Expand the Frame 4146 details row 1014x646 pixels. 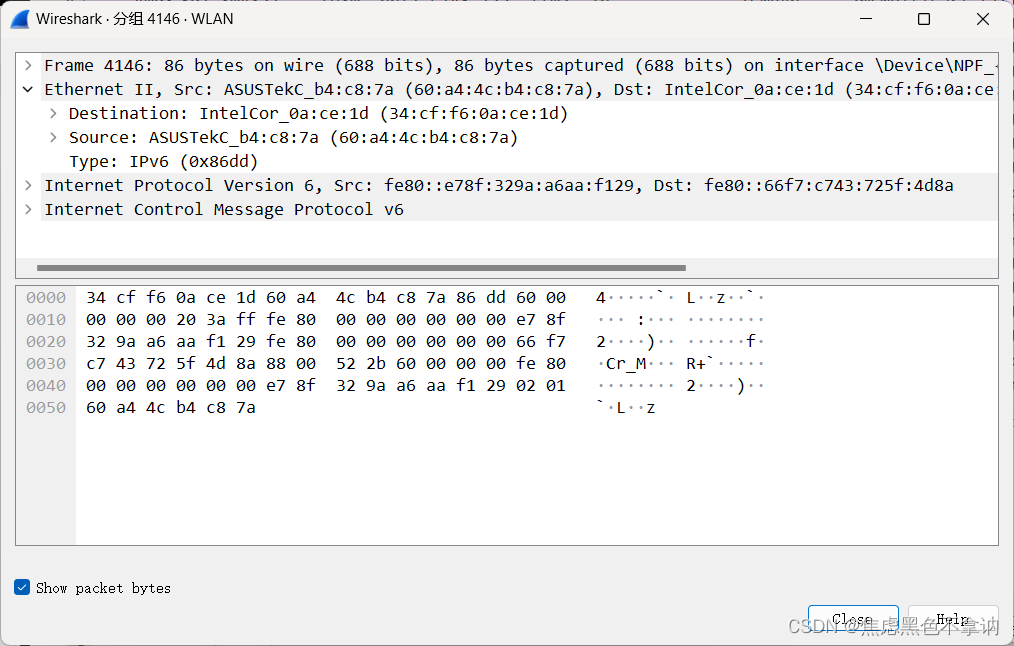pos(27,65)
